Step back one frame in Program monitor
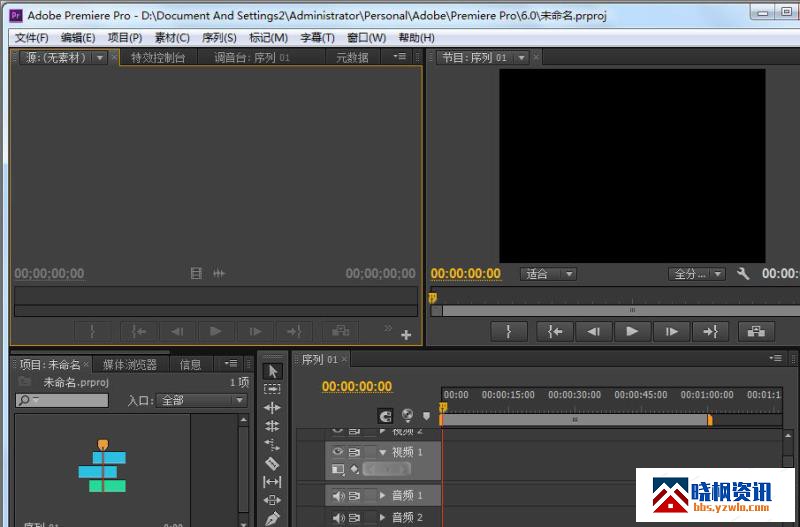 [593, 332]
